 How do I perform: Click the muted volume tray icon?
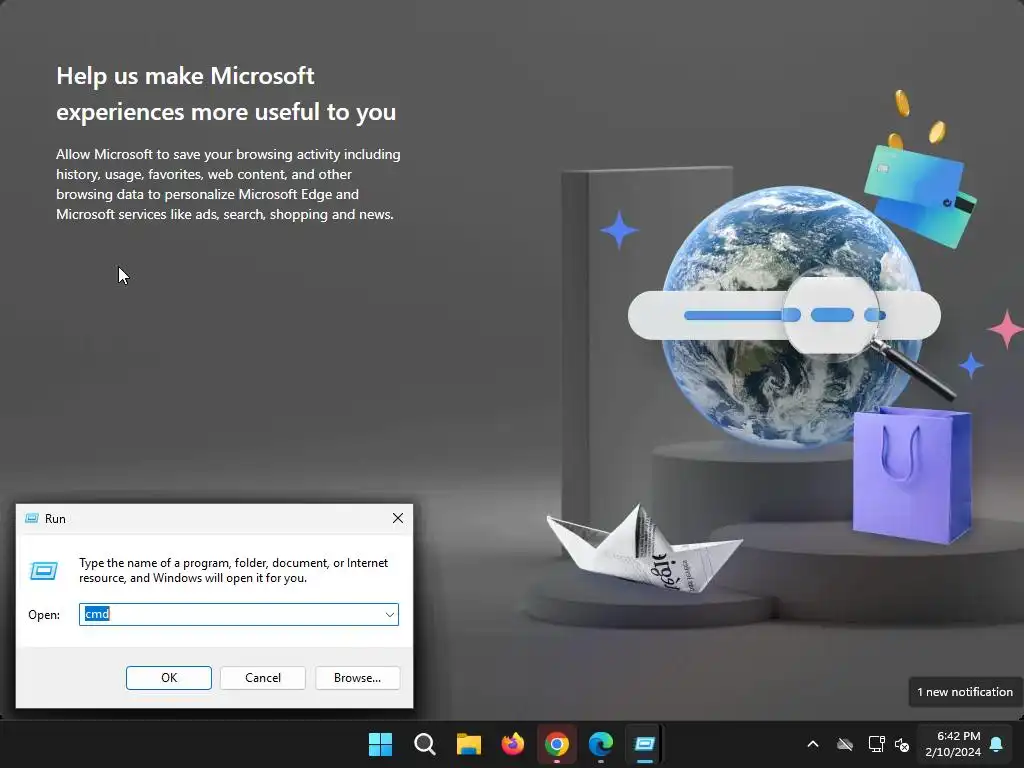point(902,744)
